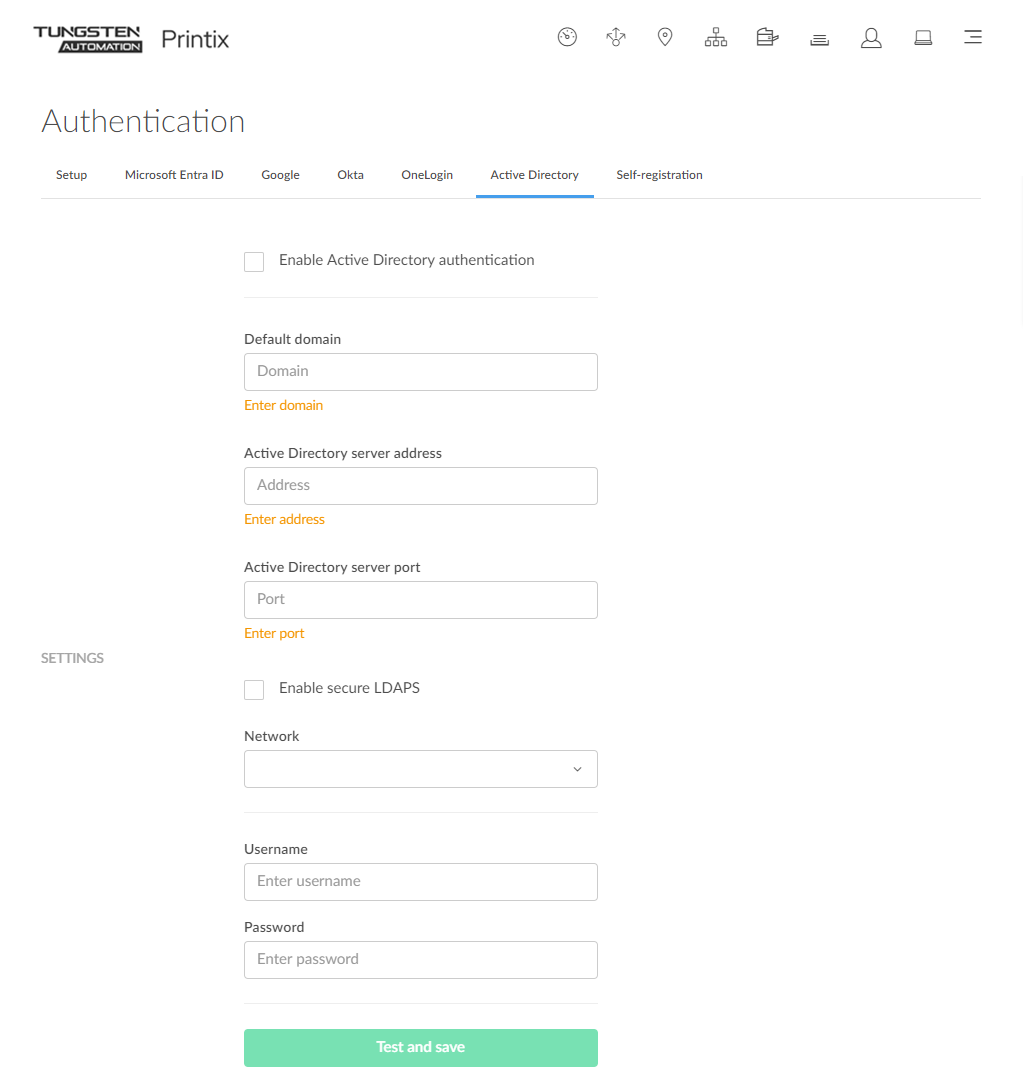
Task: Switch to the Microsoft Entra ID tab
Action: 174,175
